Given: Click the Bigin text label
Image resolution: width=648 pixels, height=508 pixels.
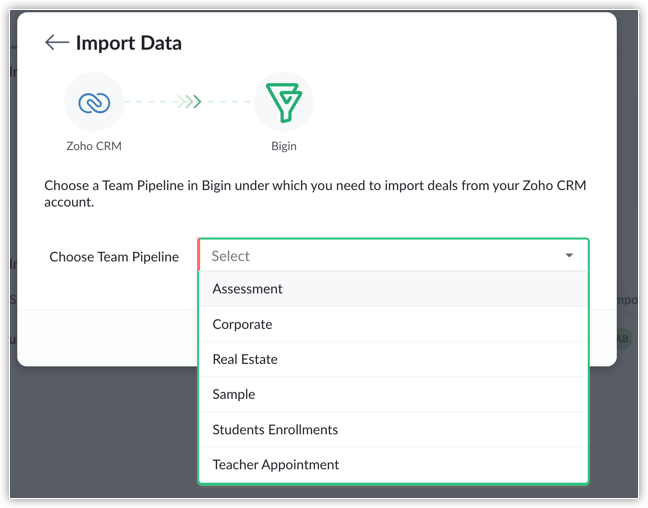Looking at the screenshot, I should [284, 146].
